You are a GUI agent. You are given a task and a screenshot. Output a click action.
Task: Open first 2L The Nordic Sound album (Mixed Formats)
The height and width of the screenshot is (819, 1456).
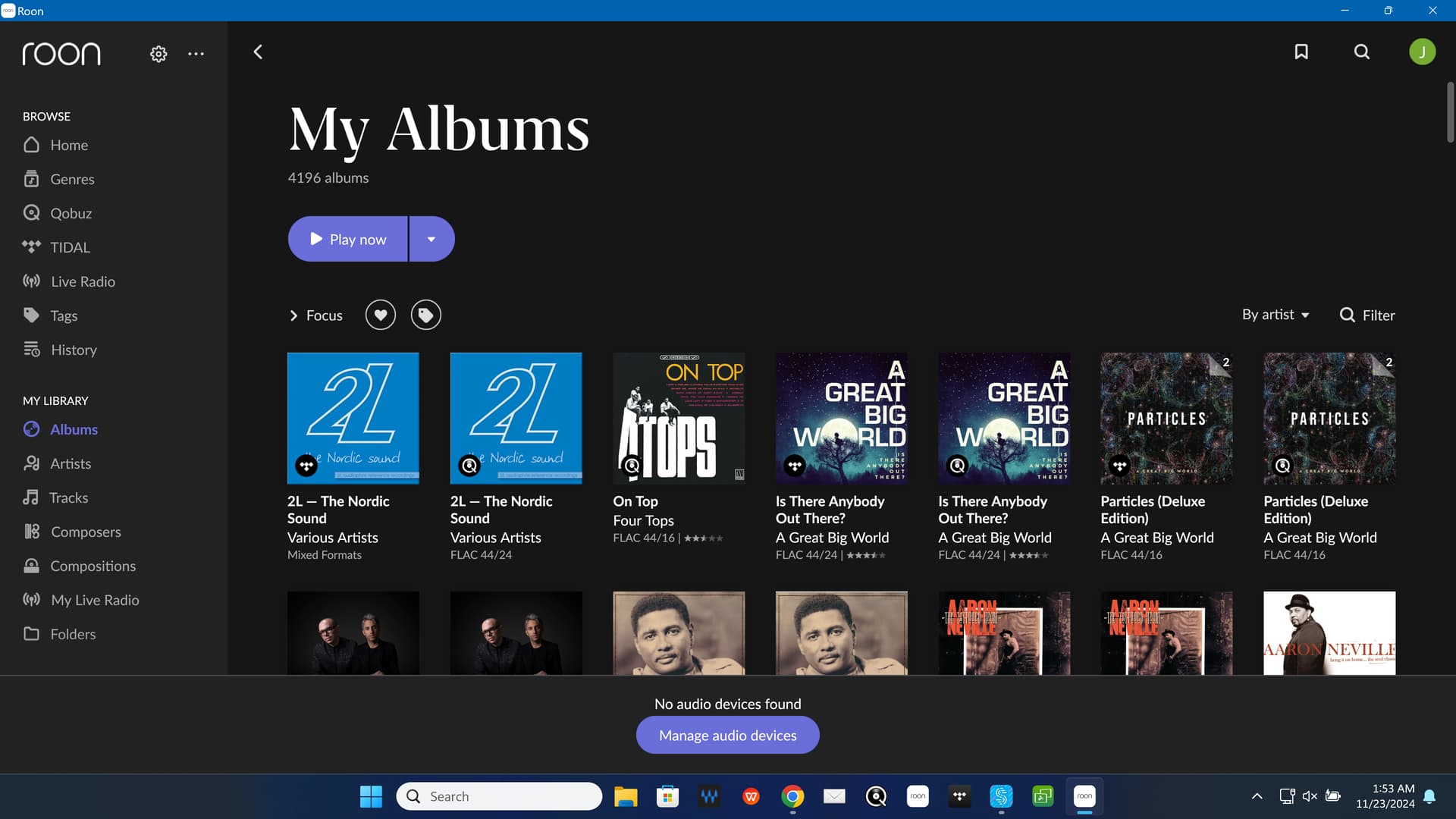353,418
